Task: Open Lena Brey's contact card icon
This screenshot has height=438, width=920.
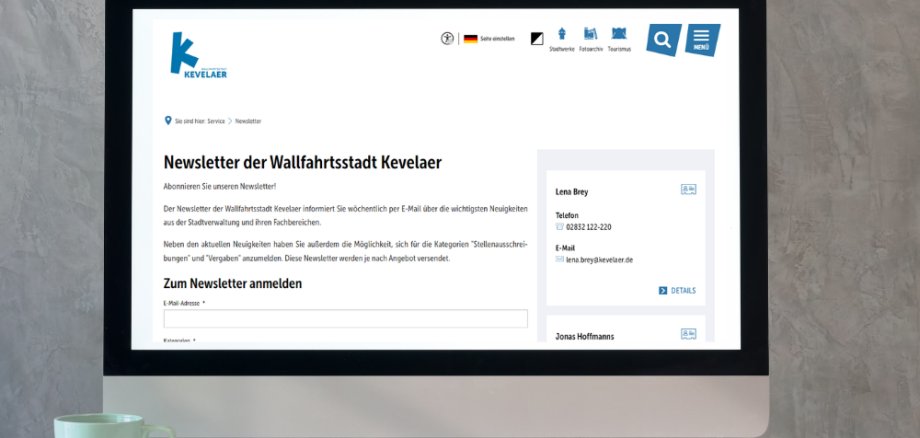Action: pyautogui.click(x=688, y=189)
